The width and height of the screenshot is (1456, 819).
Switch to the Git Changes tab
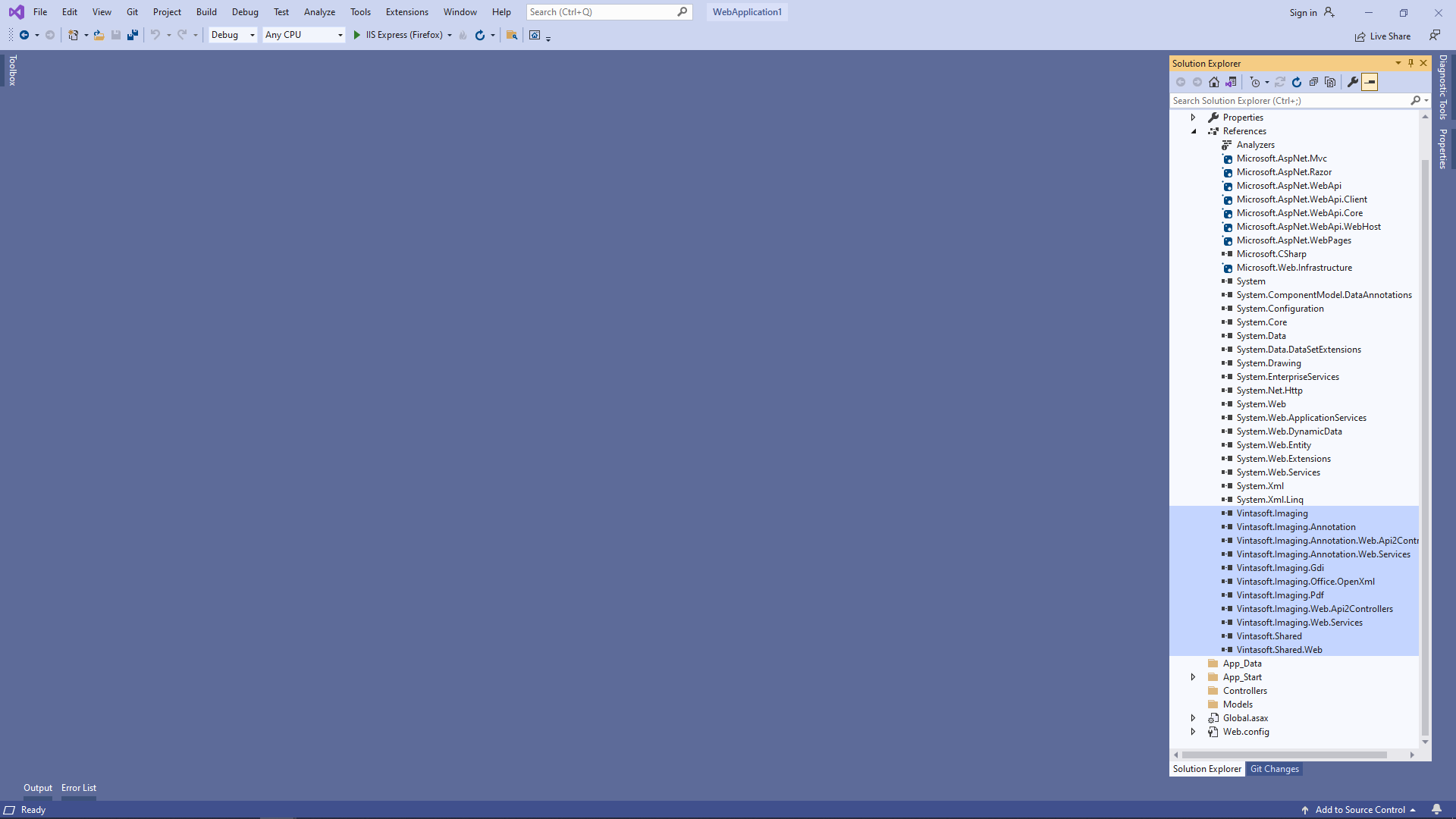point(1274,769)
